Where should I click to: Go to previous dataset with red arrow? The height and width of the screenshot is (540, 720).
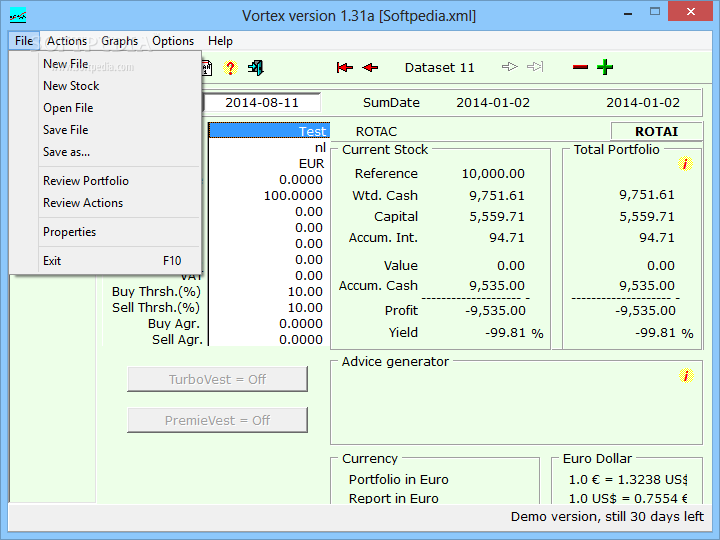tap(370, 68)
